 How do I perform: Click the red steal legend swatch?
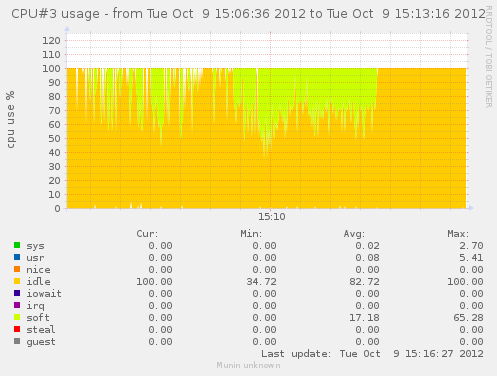pyautogui.click(x=17, y=329)
